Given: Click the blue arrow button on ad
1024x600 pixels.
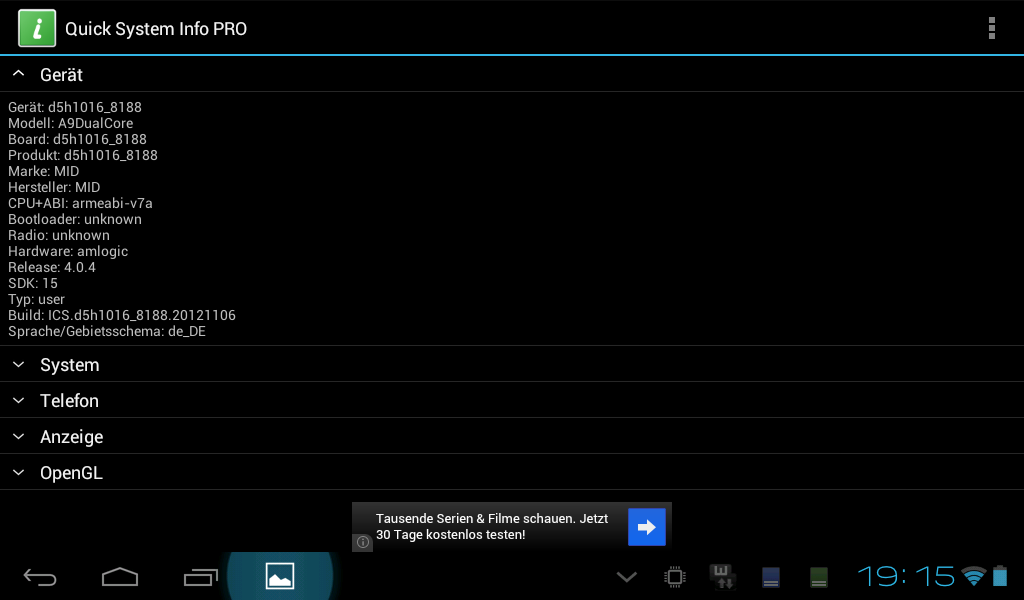Looking at the screenshot, I should (646, 527).
